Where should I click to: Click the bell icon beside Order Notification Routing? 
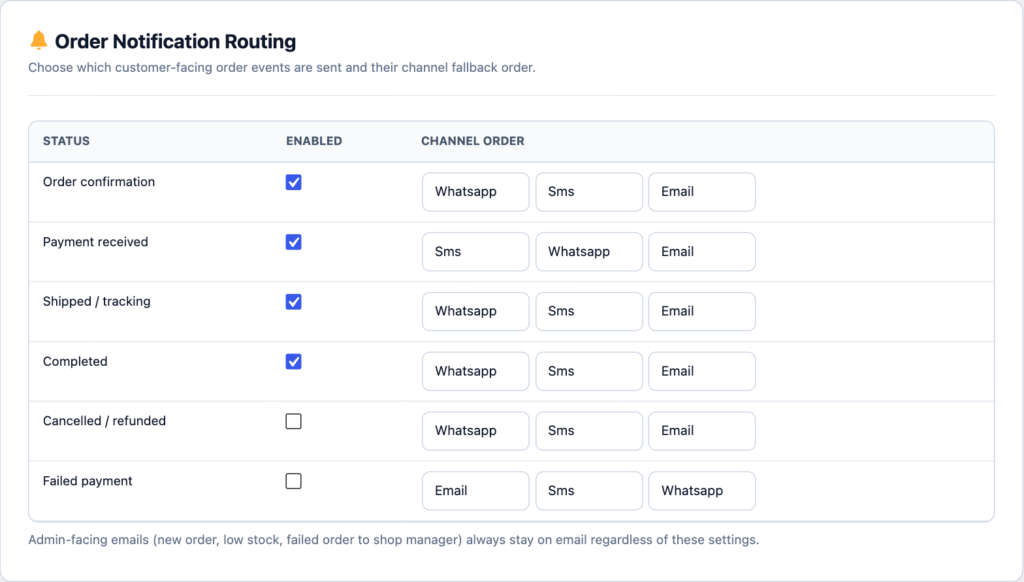[39, 40]
